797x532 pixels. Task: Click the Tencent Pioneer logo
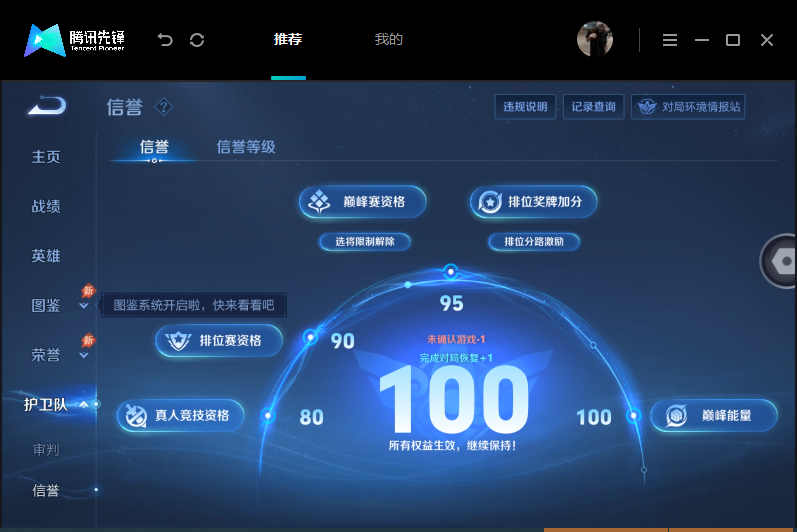(74, 40)
